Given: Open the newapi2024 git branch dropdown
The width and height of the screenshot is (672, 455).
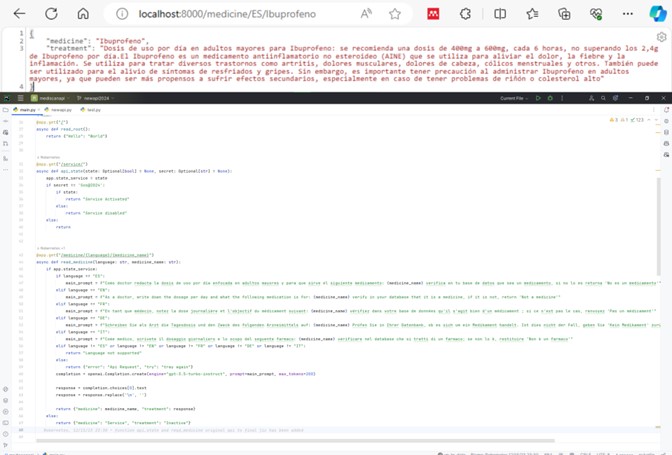Looking at the screenshot, I should [96, 98].
